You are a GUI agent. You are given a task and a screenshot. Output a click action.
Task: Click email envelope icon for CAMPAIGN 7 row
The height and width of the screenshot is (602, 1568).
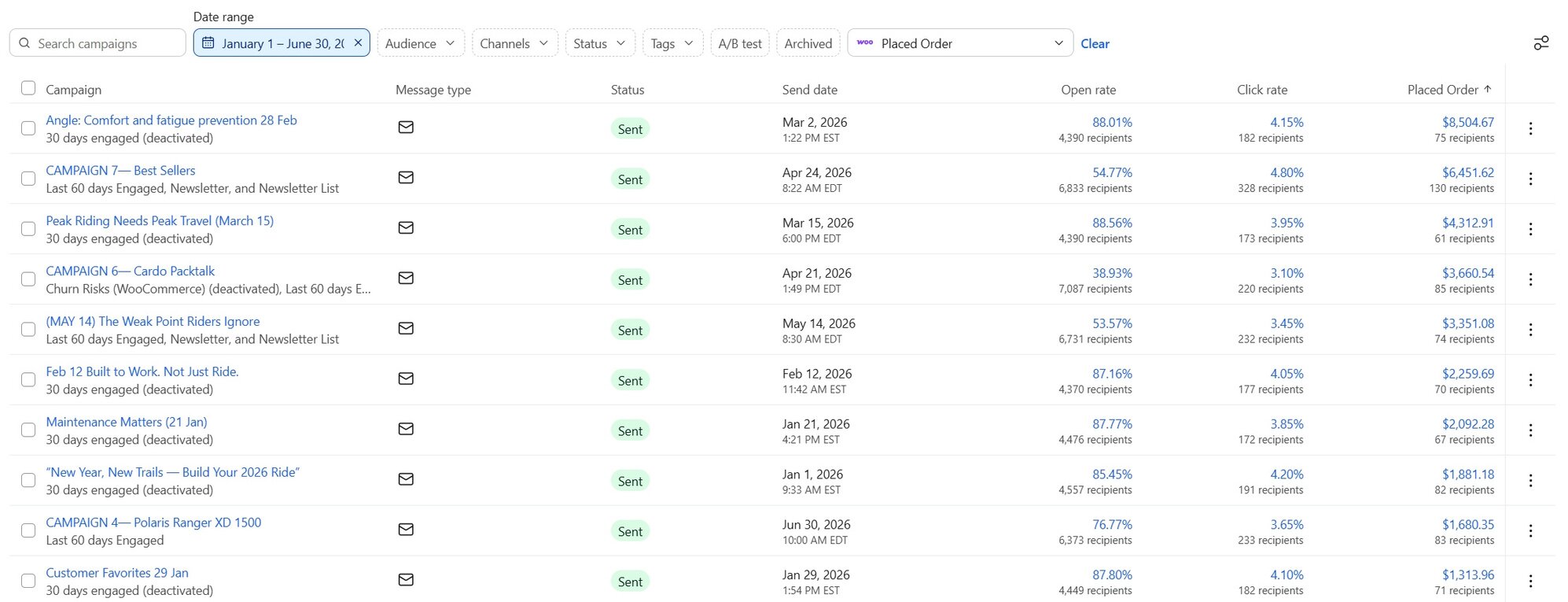click(406, 178)
